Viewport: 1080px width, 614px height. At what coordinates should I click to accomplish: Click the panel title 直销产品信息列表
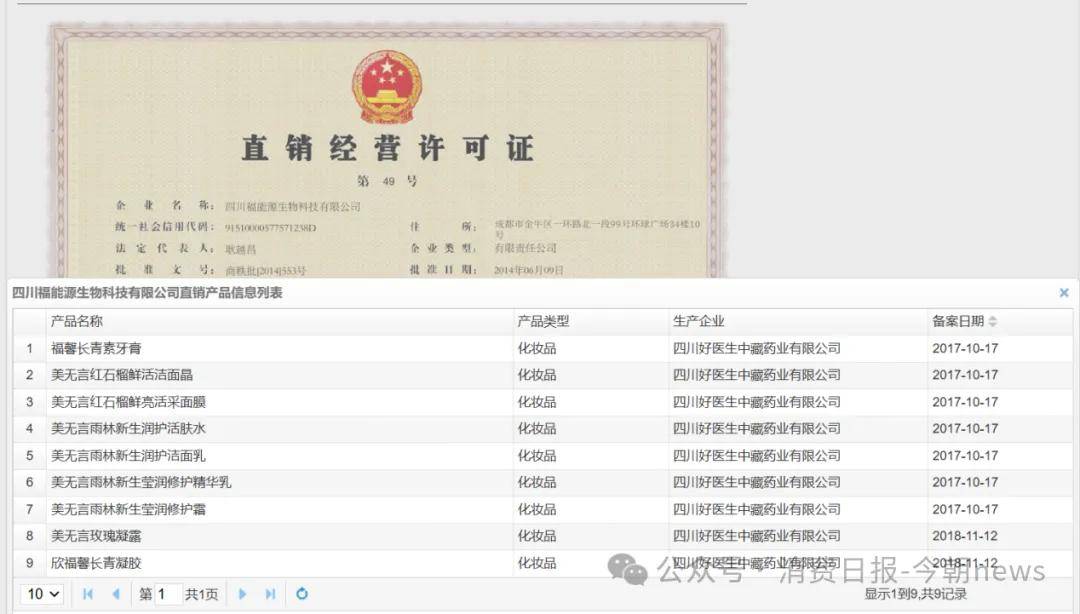click(147, 293)
